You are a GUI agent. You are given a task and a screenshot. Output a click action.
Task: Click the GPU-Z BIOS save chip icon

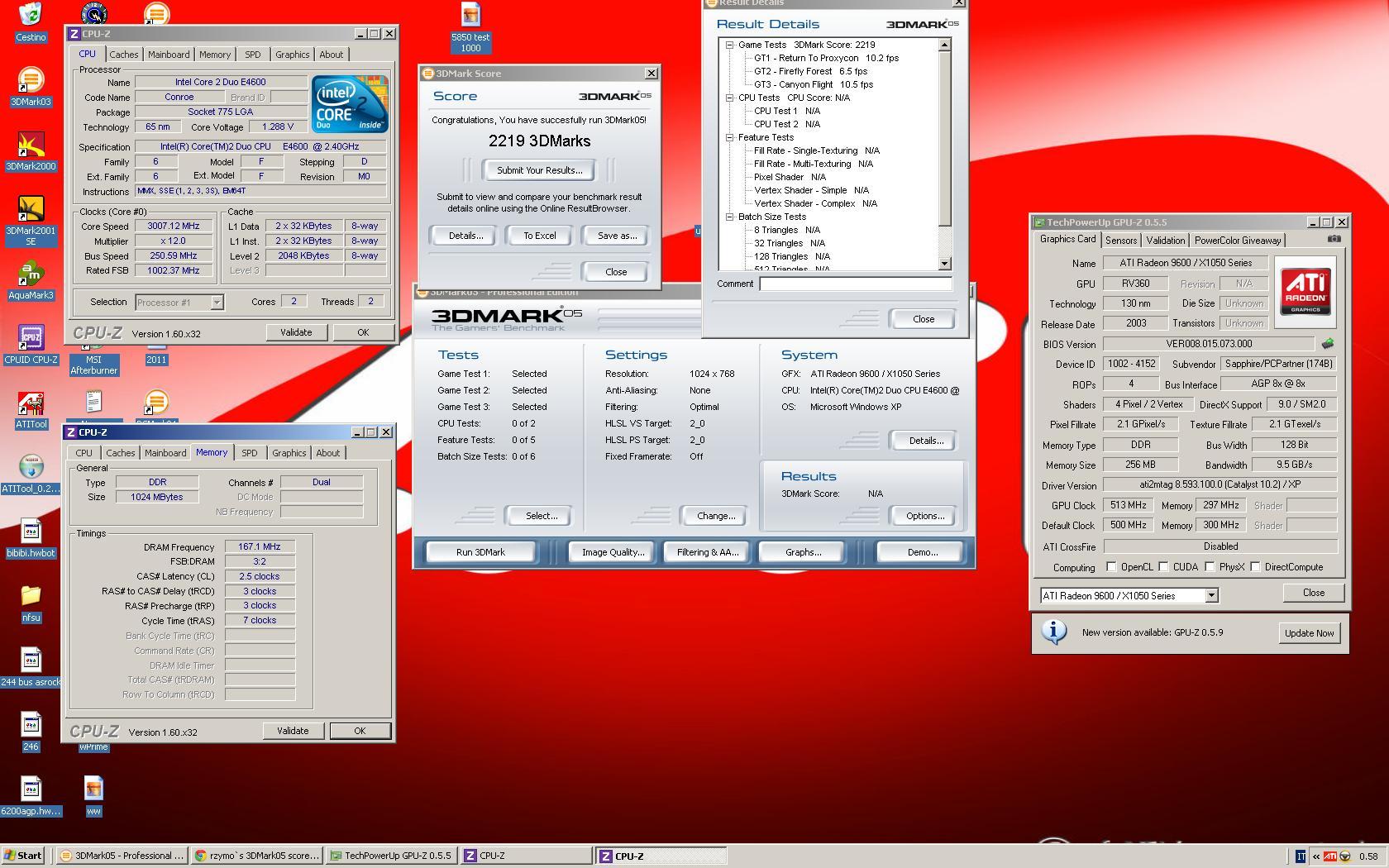click(1328, 343)
